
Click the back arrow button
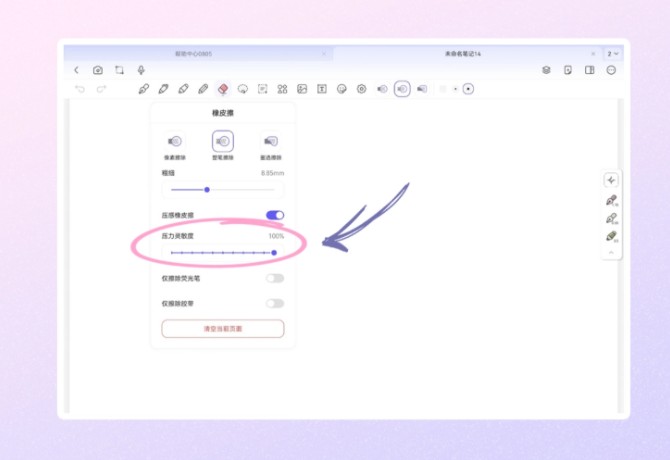coord(77,70)
